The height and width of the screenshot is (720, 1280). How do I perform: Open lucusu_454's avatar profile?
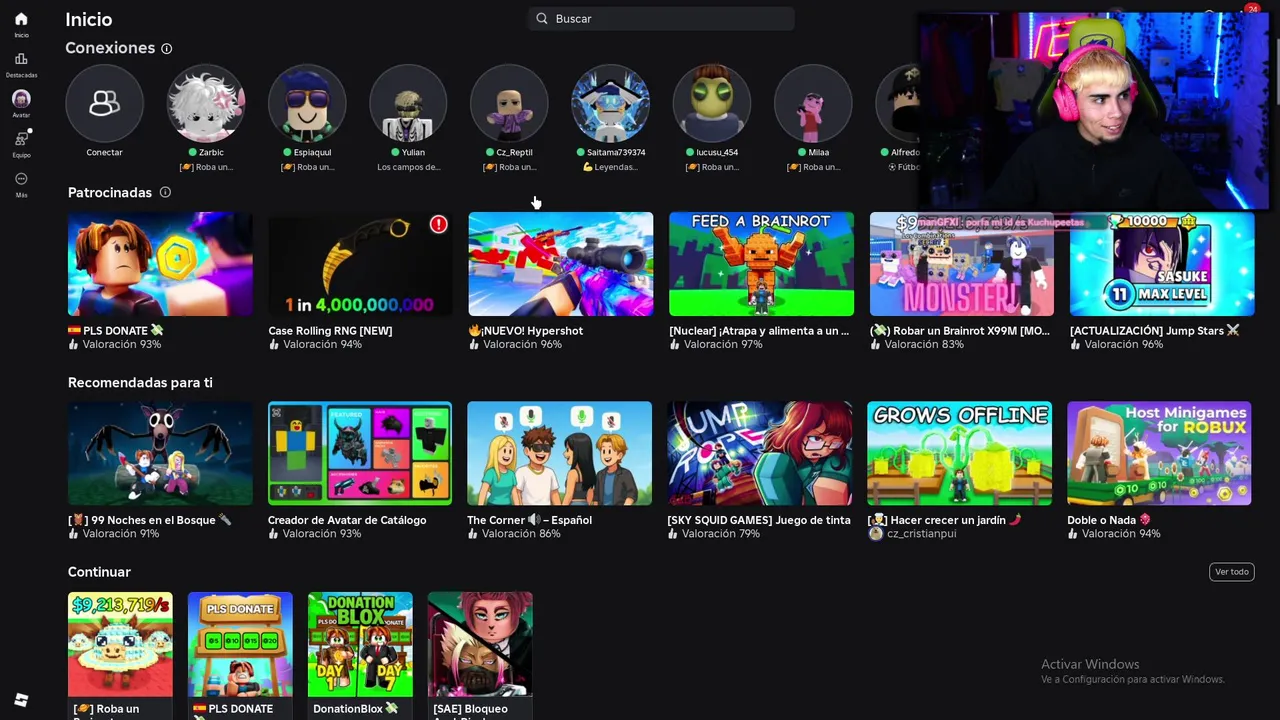712,103
